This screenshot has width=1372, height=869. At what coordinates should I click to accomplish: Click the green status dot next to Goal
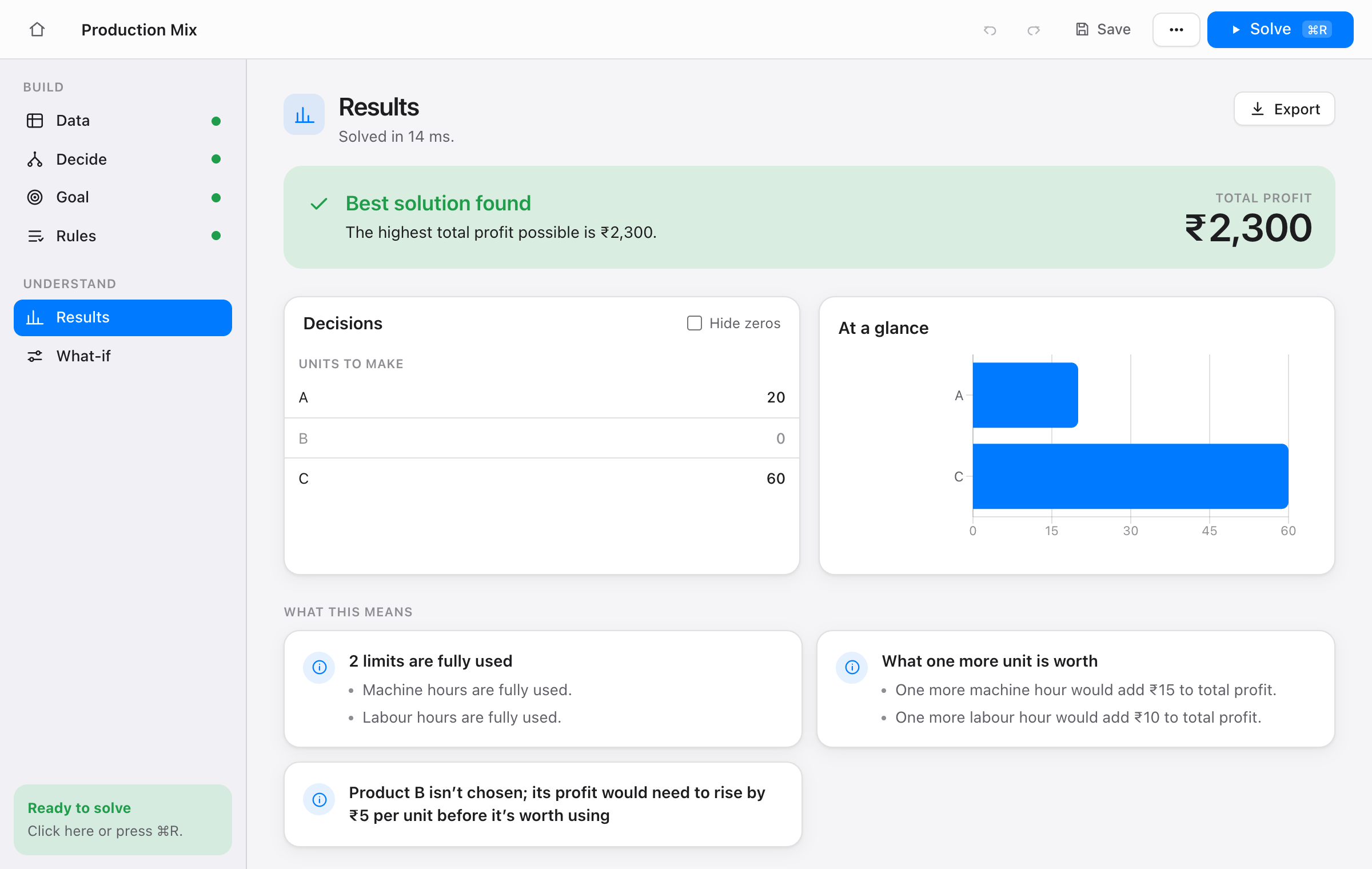[216, 197]
